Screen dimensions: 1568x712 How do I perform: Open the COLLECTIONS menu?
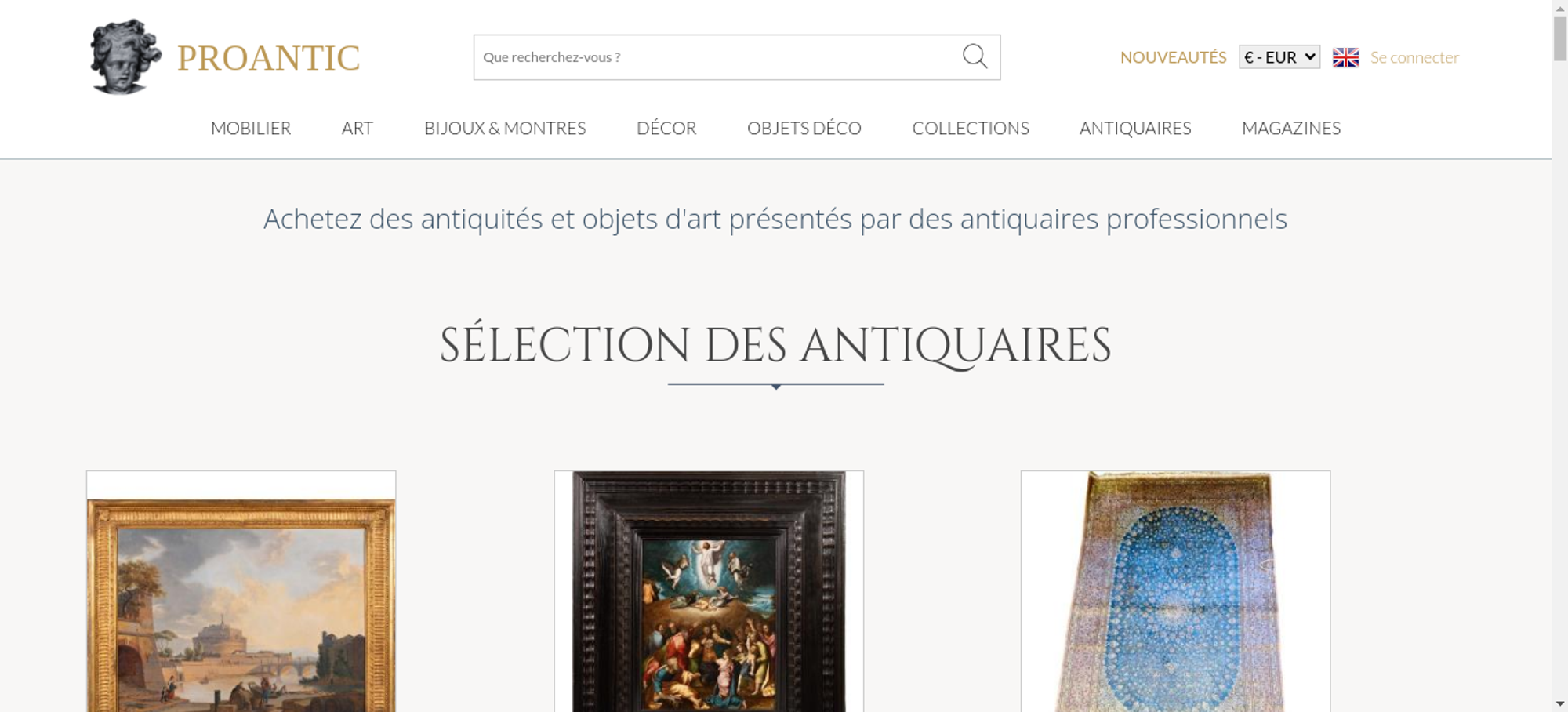click(971, 128)
